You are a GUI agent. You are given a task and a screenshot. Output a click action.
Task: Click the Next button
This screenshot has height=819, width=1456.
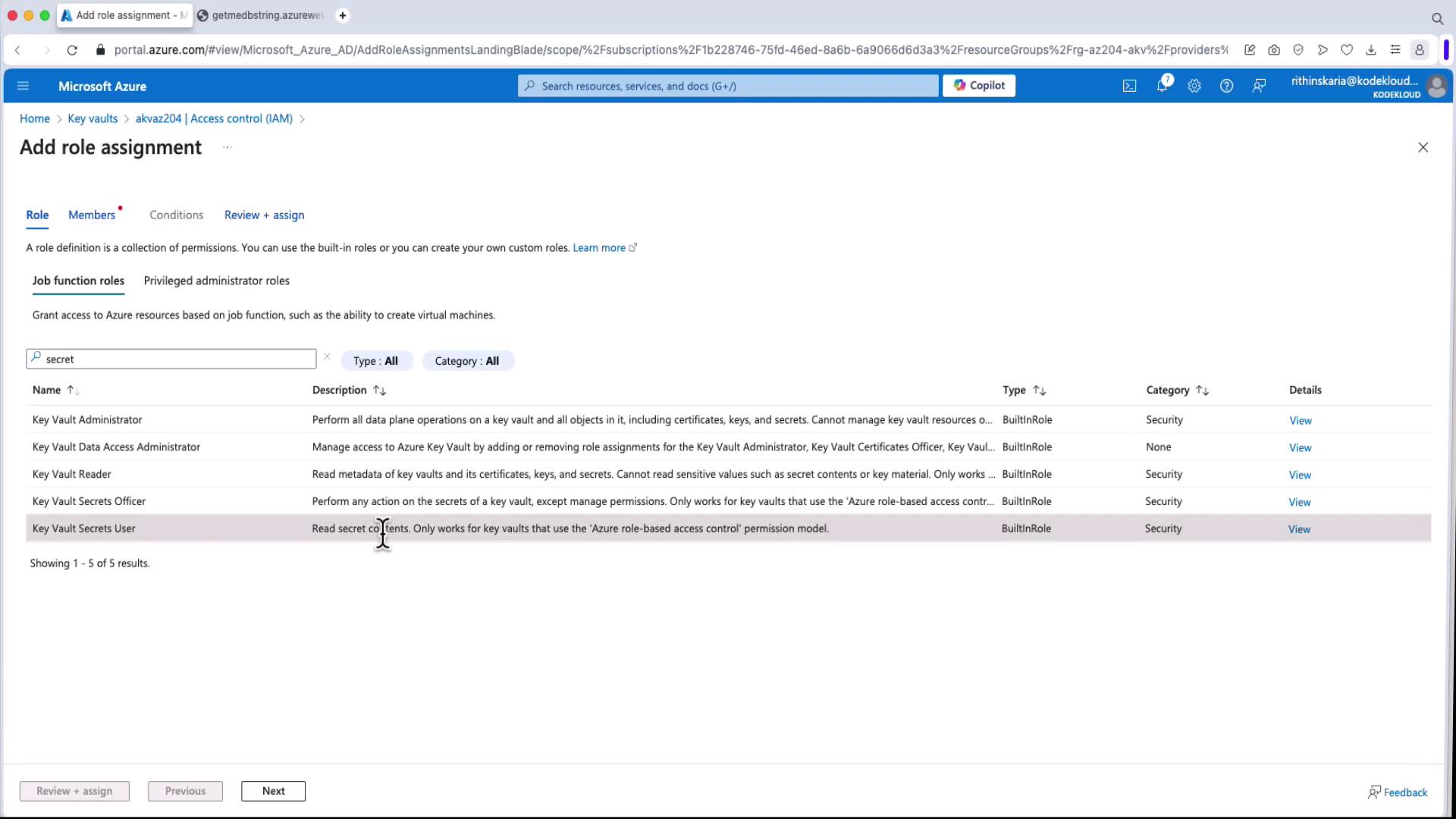(273, 791)
